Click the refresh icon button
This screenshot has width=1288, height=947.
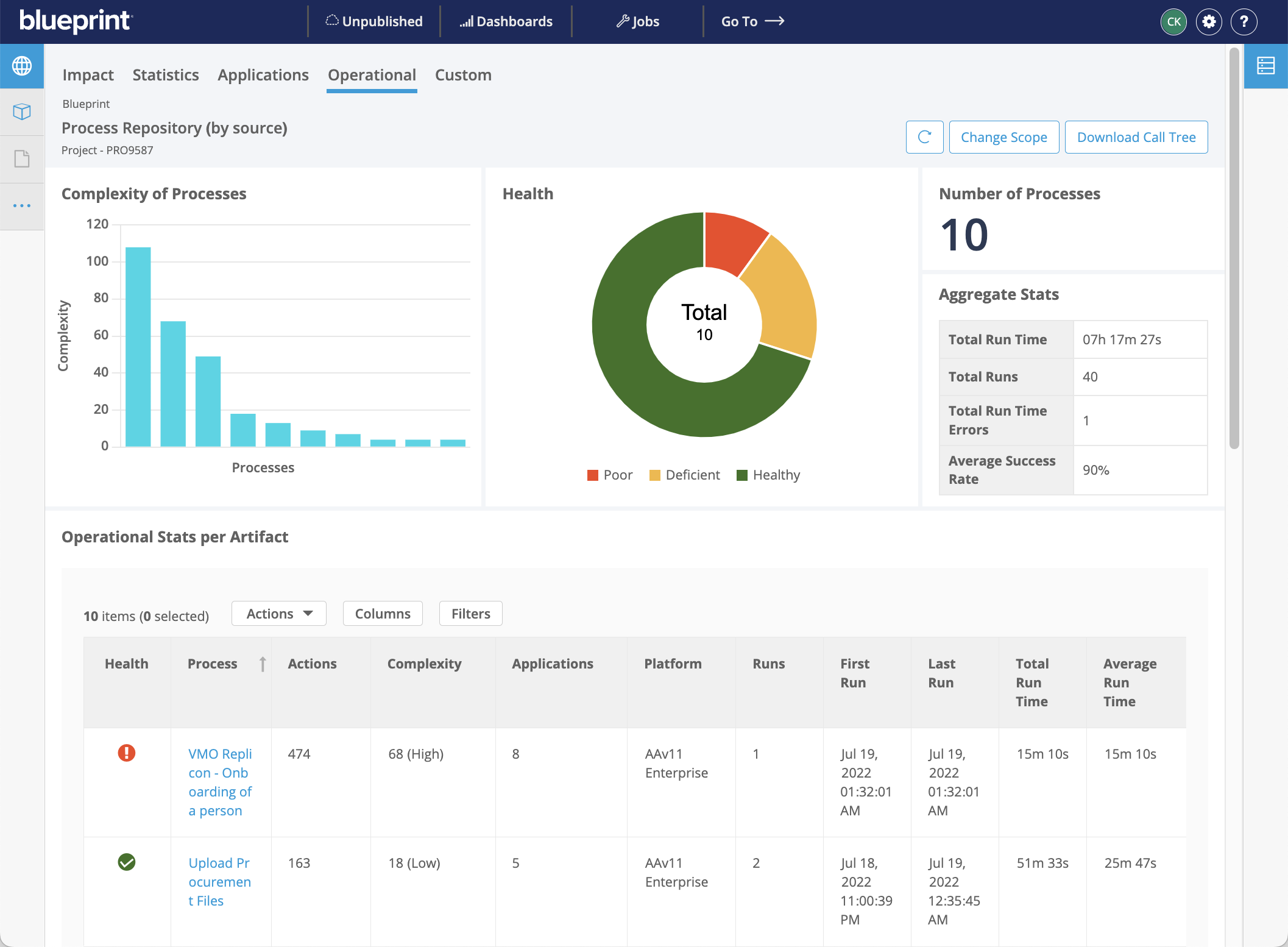pos(924,137)
